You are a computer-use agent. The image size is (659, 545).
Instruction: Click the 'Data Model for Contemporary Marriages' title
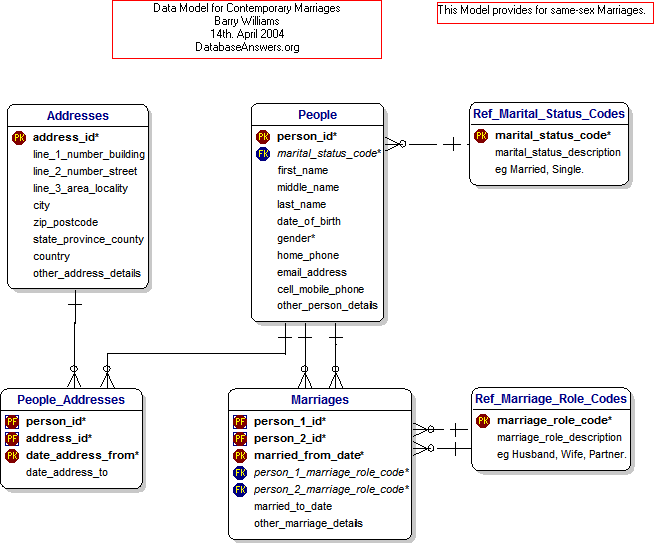coord(247,8)
